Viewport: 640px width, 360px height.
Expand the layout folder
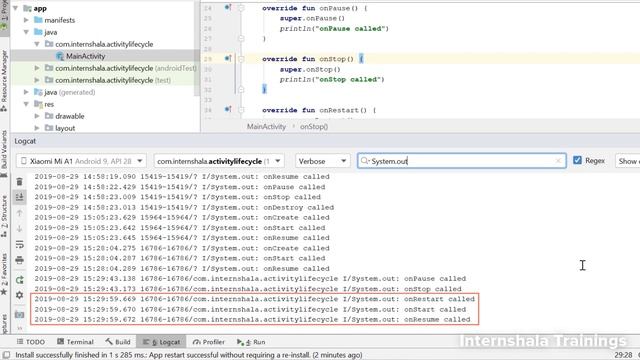click(37, 128)
